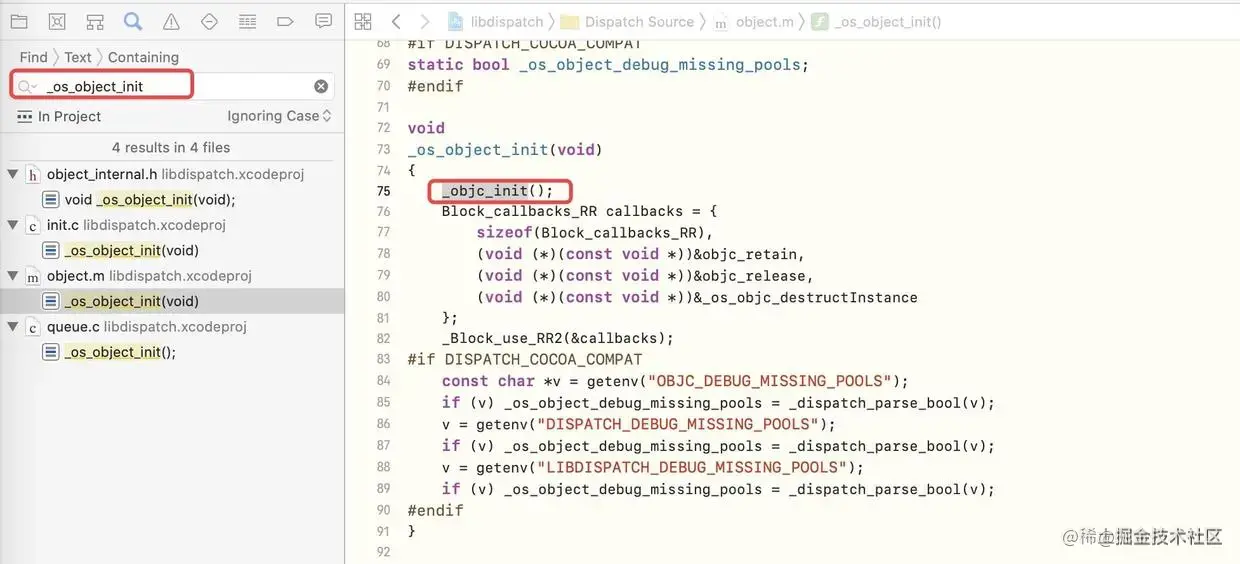1240x564 pixels.
Task: Open result 'void _os_object_init(void);'
Action: click(172, 199)
